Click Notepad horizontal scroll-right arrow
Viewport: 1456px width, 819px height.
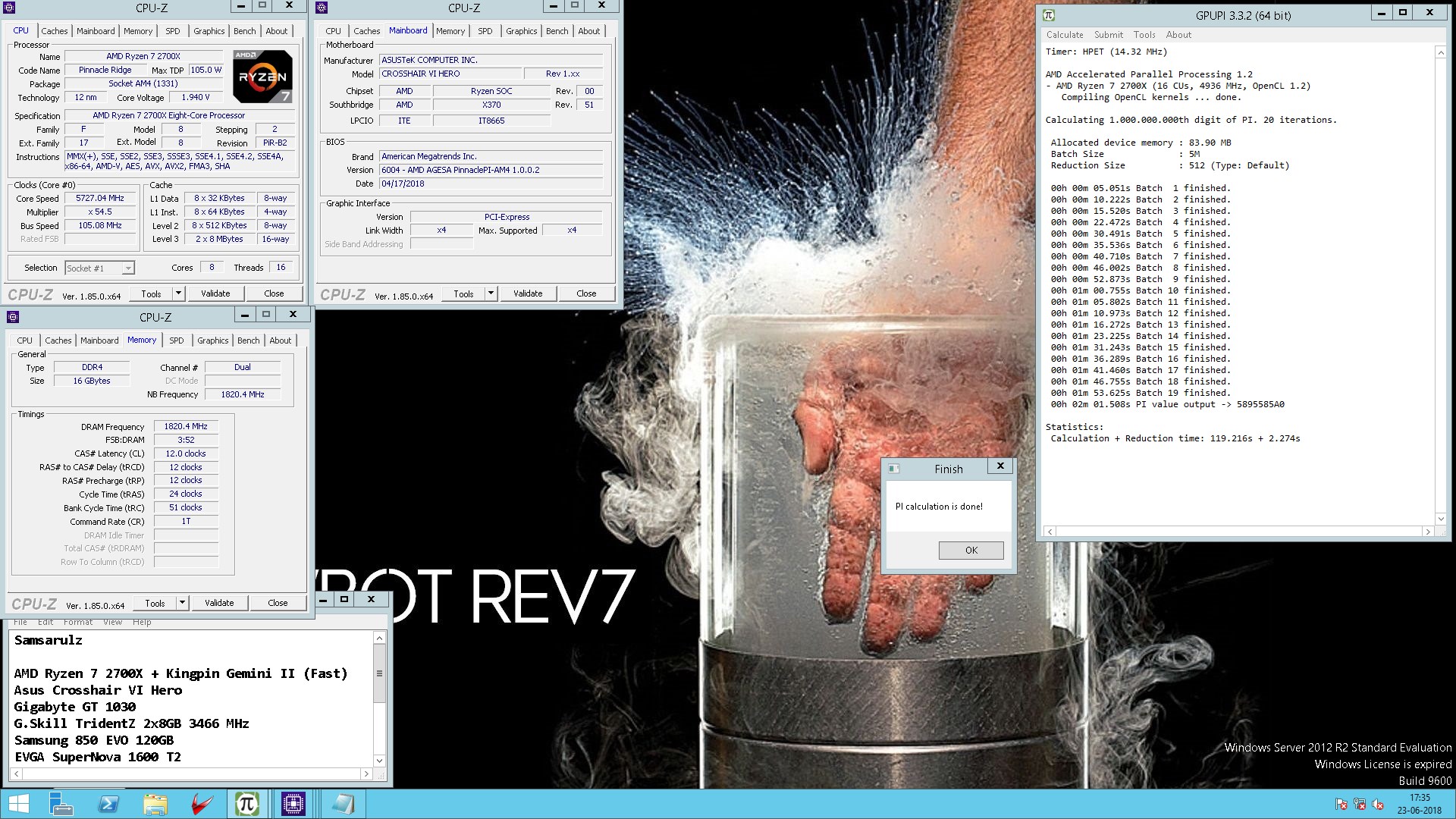click(x=366, y=774)
